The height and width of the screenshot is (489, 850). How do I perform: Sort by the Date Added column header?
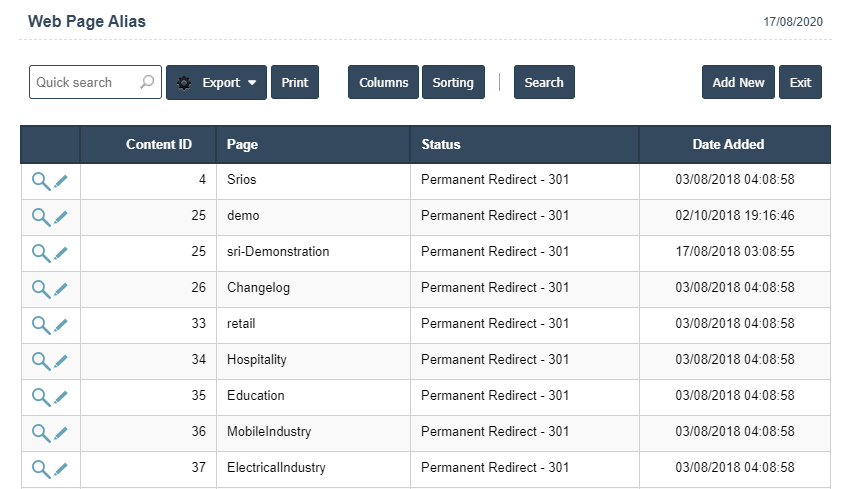728,145
